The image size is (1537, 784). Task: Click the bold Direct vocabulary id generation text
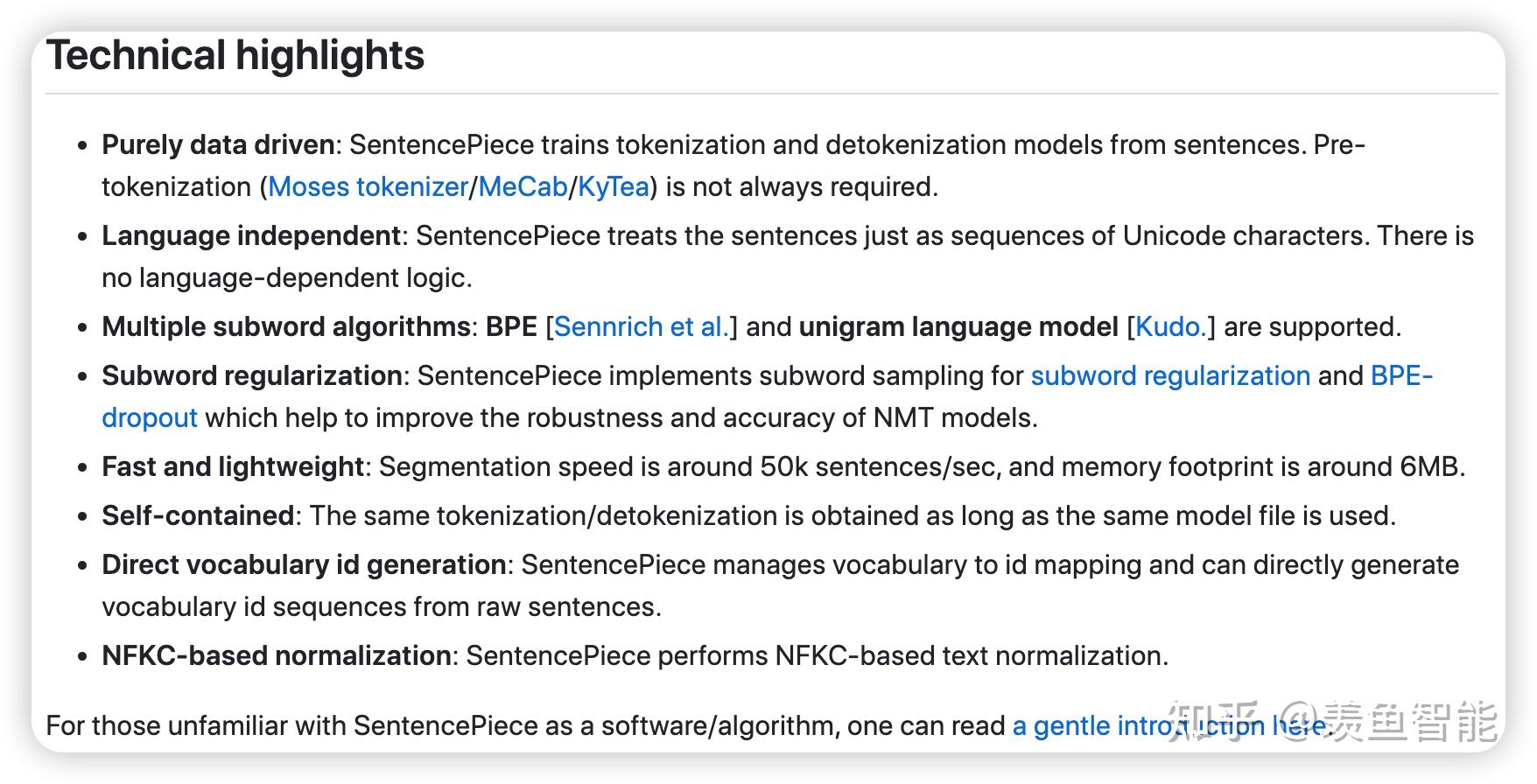[304, 565]
